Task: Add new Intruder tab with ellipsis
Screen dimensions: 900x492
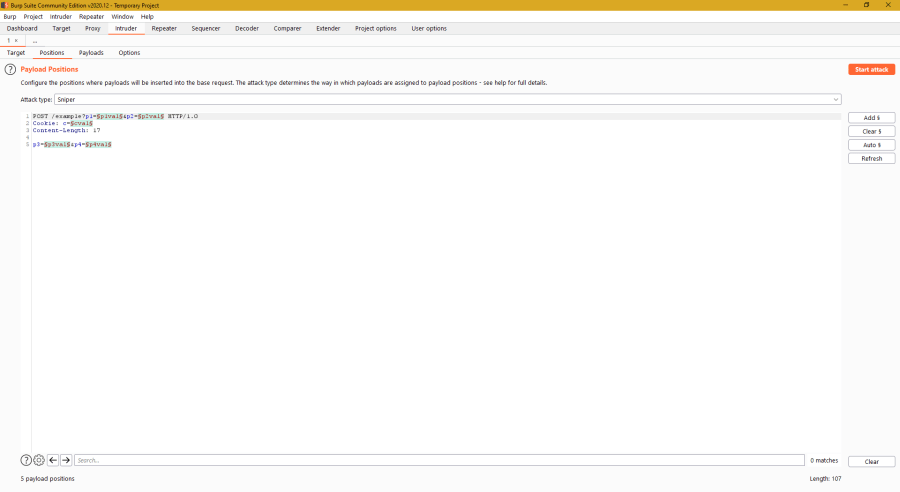Action: tap(35, 41)
